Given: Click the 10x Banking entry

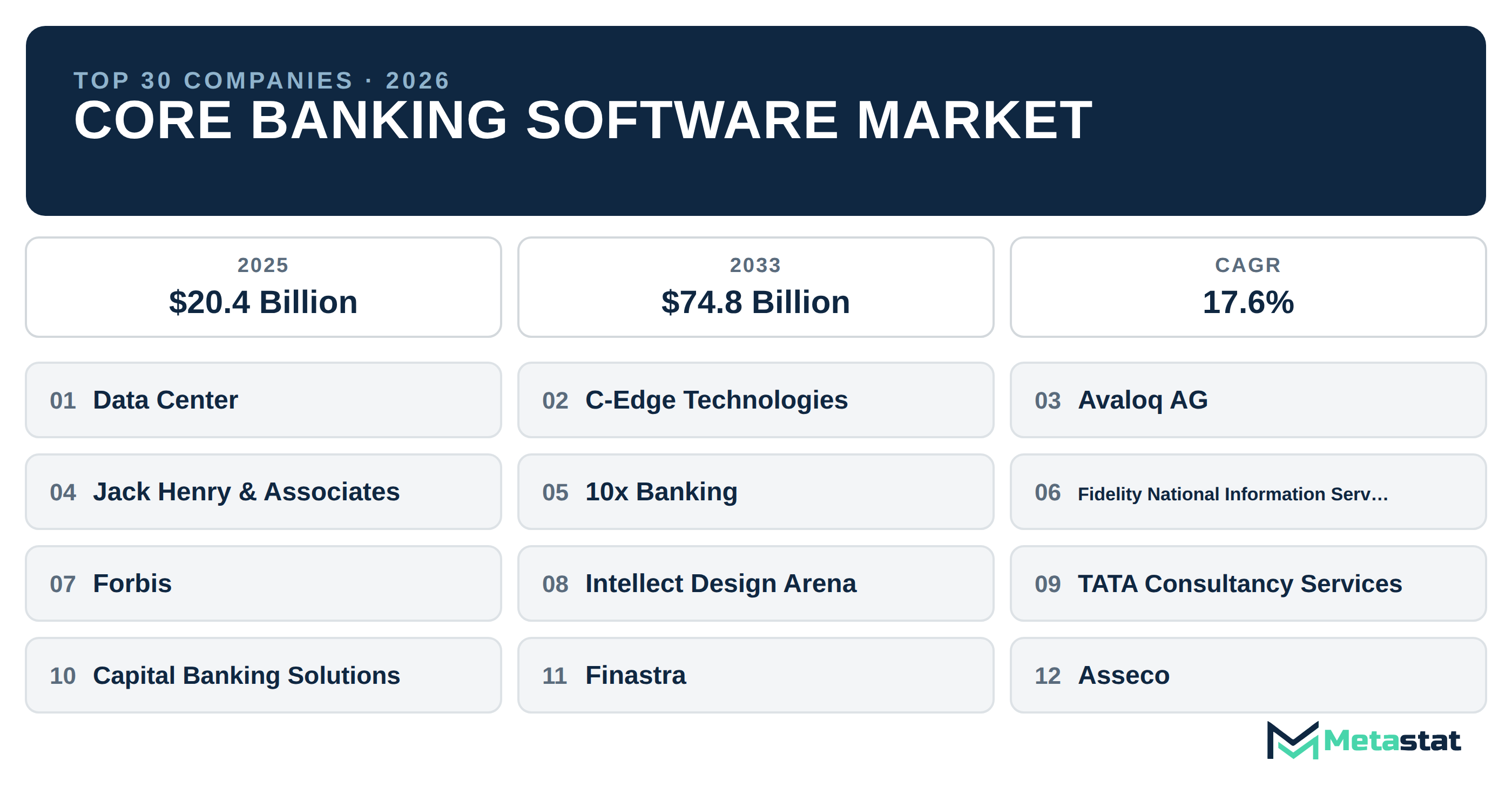Looking at the screenshot, I should pos(755,492).
